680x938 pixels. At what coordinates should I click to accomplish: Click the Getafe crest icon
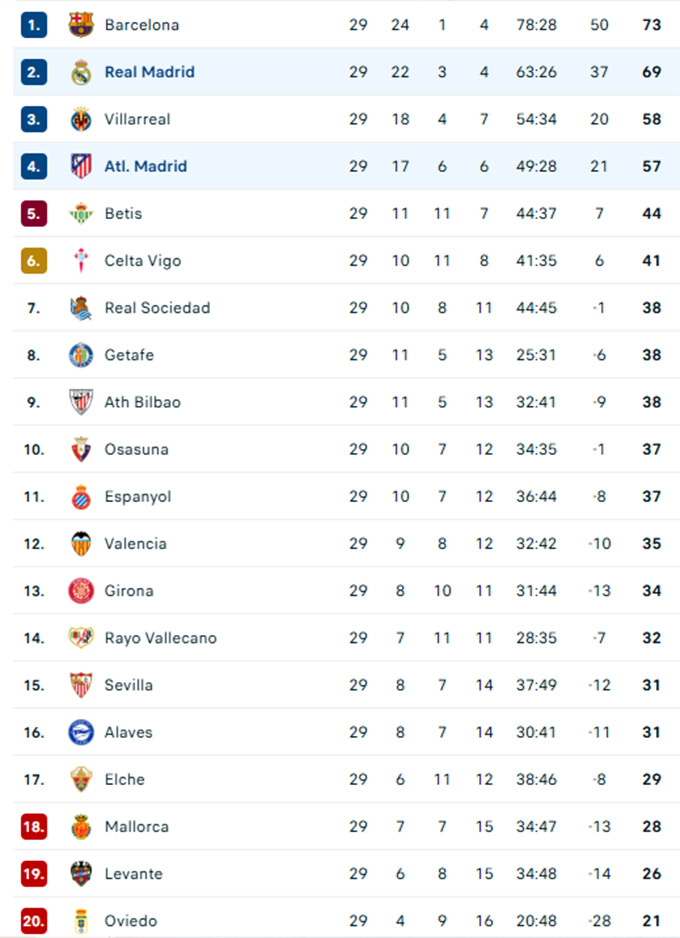tap(81, 355)
